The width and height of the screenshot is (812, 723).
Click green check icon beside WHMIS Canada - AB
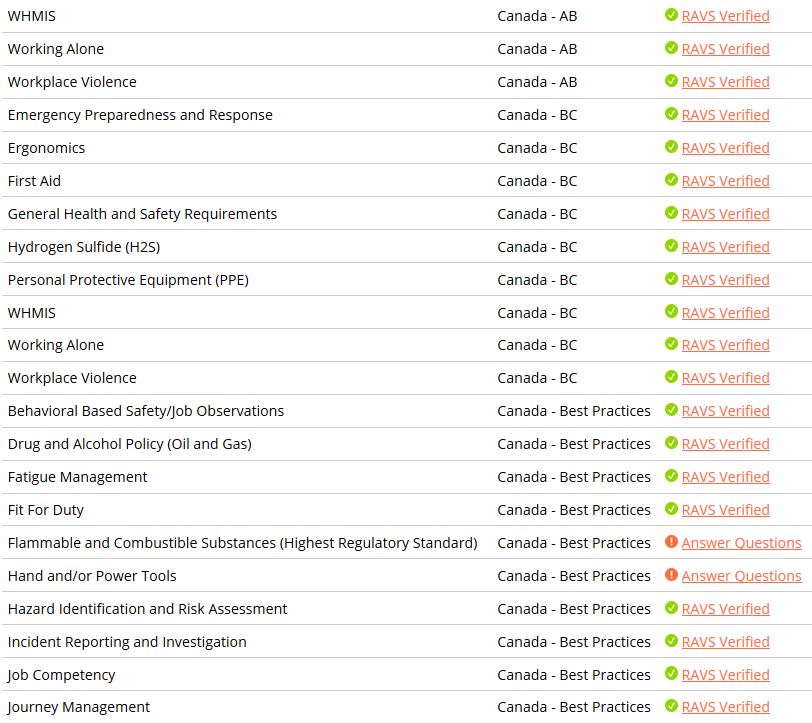(x=671, y=16)
